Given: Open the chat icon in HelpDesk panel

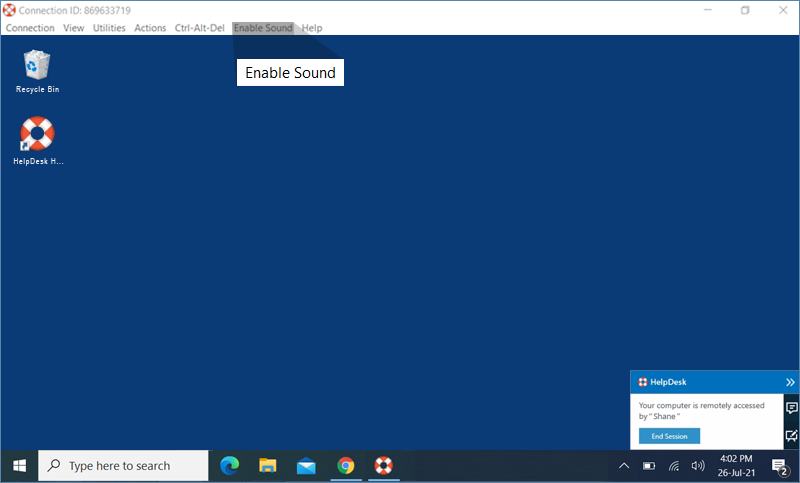Looking at the screenshot, I should coord(791,408).
